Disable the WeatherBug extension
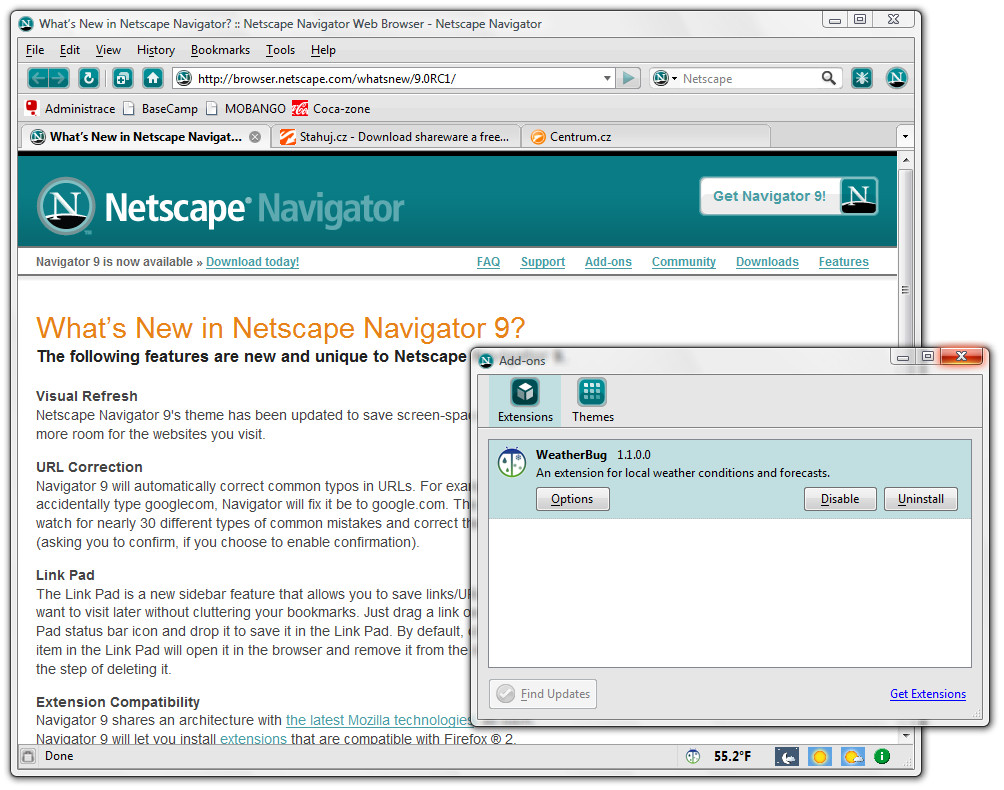1004x790 pixels. point(840,499)
